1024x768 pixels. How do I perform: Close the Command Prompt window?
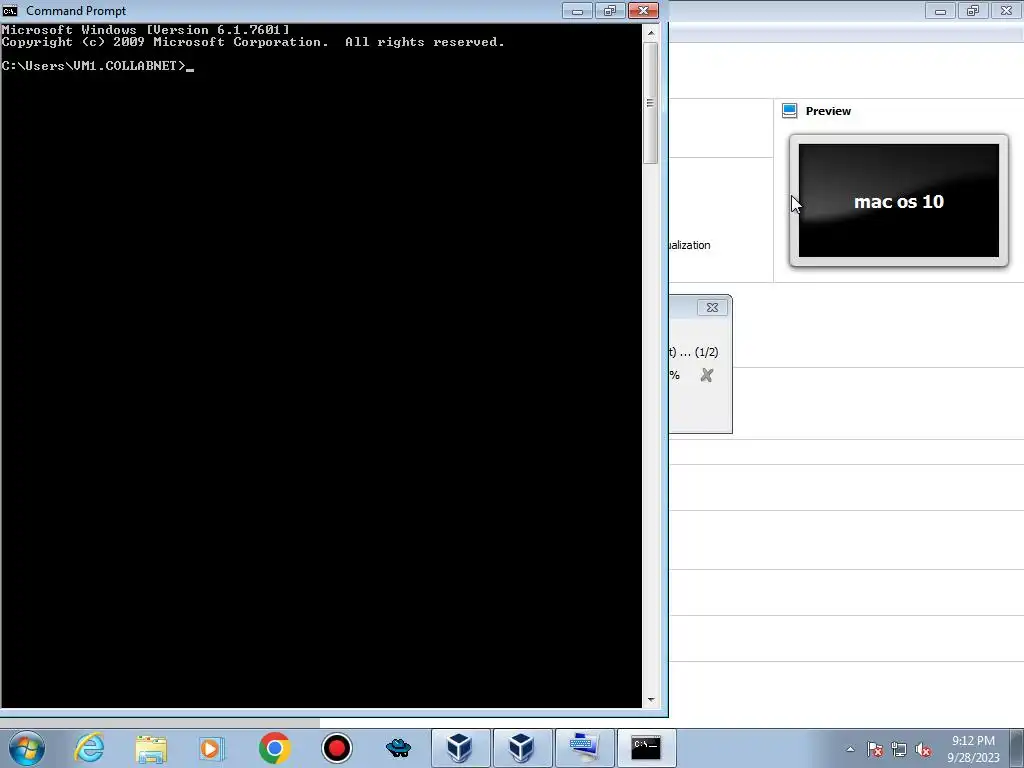(643, 10)
